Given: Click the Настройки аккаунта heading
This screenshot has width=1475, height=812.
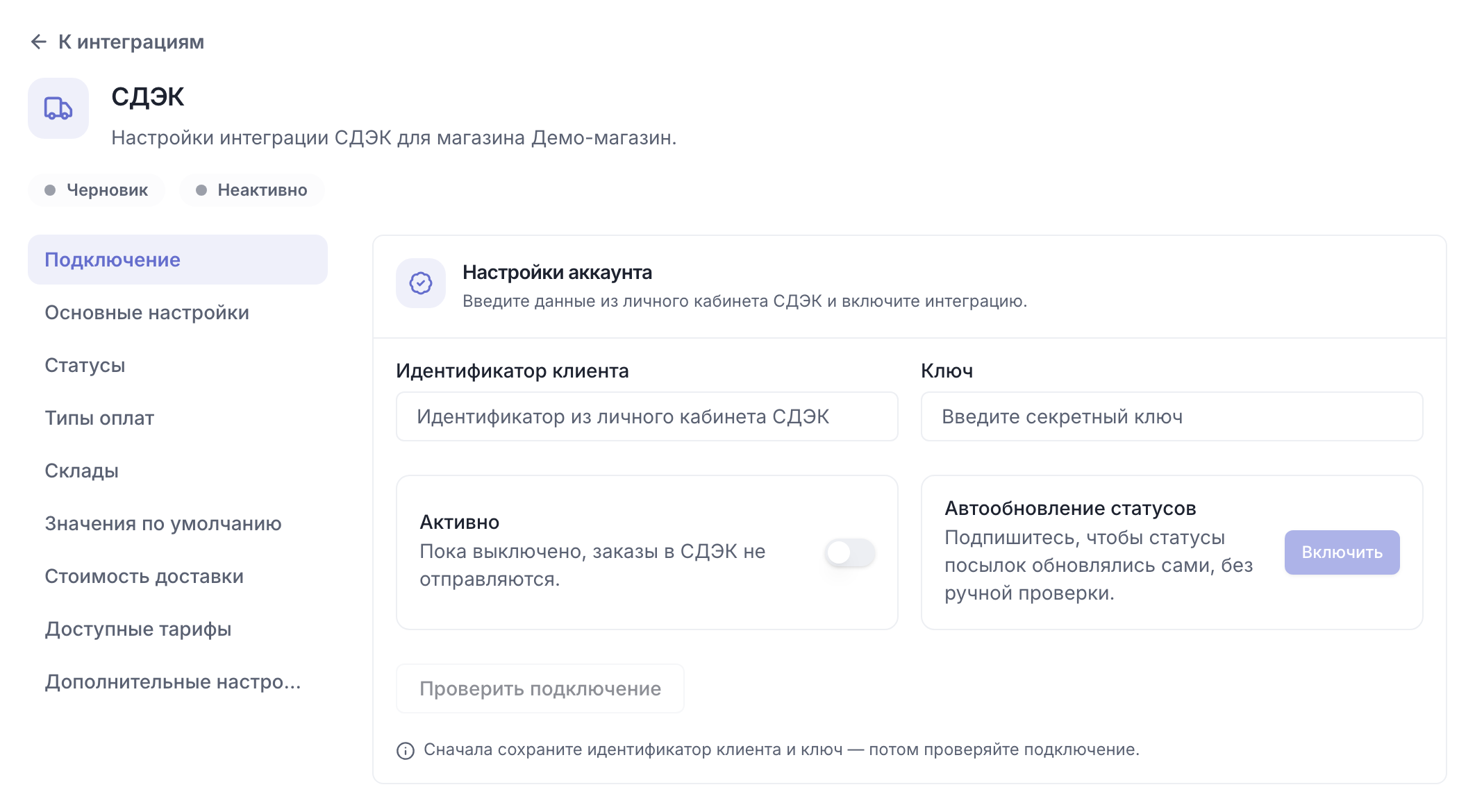Looking at the screenshot, I should pyautogui.click(x=557, y=272).
